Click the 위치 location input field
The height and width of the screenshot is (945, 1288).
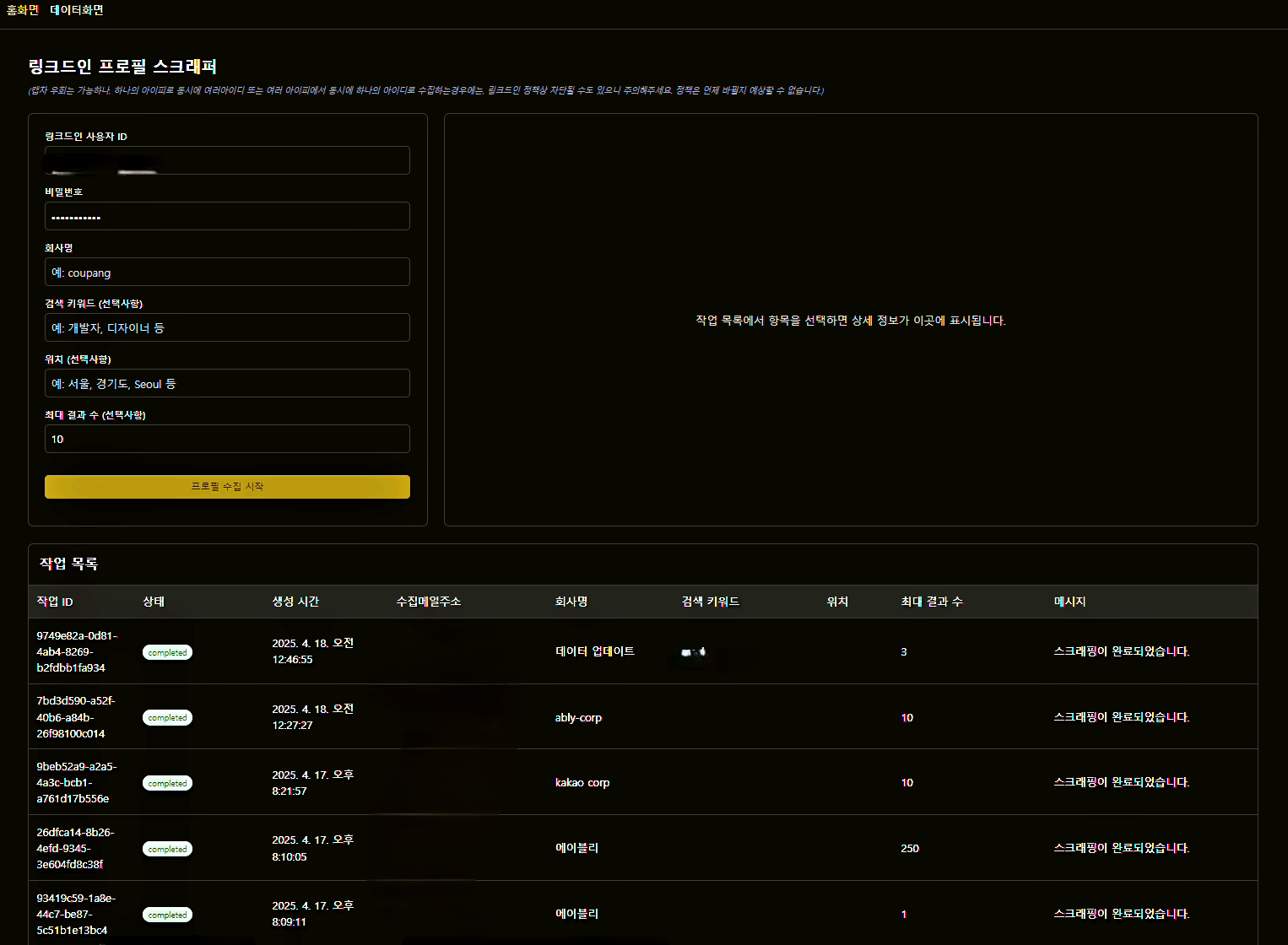(x=227, y=383)
